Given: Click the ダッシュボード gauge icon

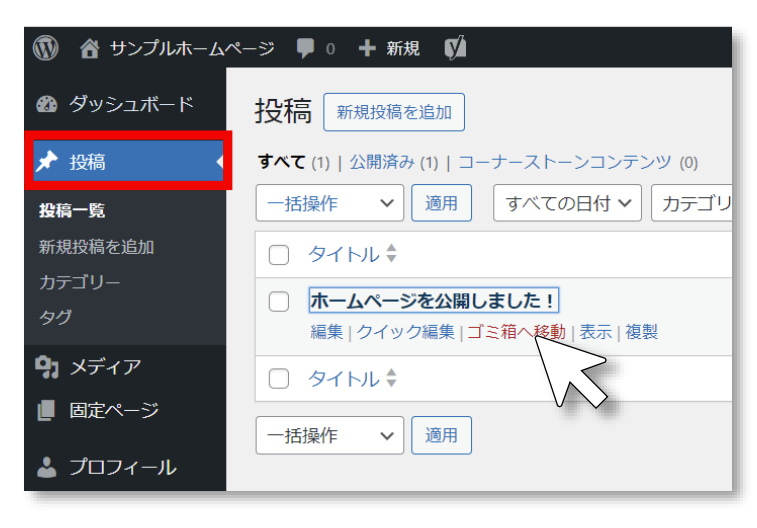Looking at the screenshot, I should (x=46, y=105).
